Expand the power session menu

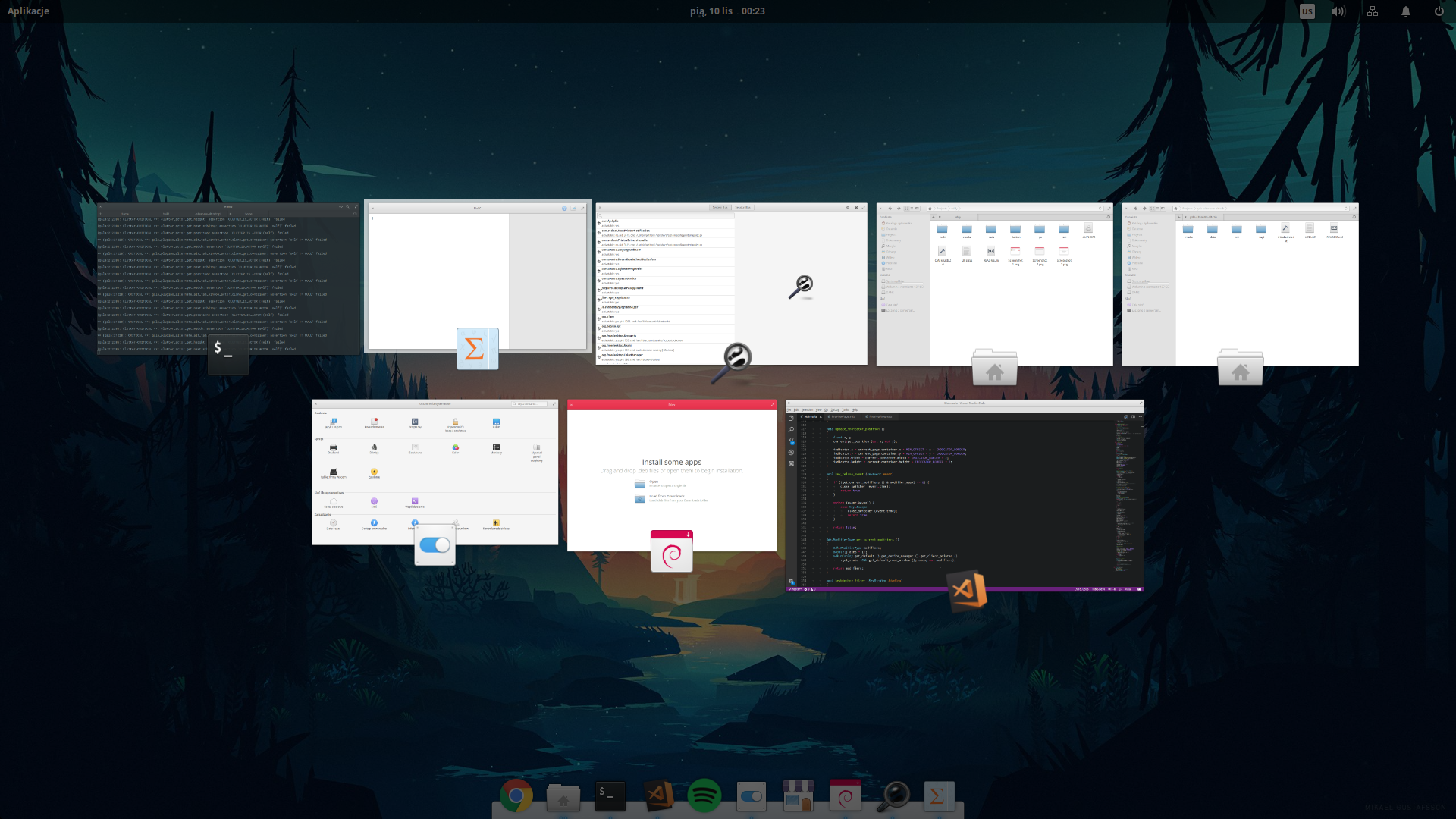[1439, 11]
